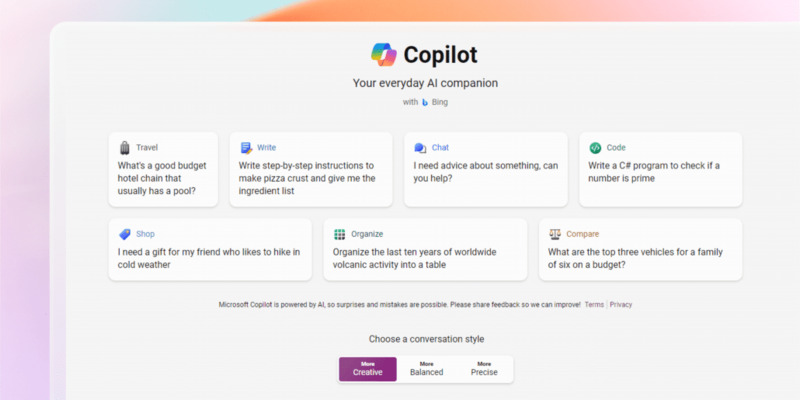800x400 pixels.
Task: Choose the "I need advice" chat prompt
Action: 486,169
